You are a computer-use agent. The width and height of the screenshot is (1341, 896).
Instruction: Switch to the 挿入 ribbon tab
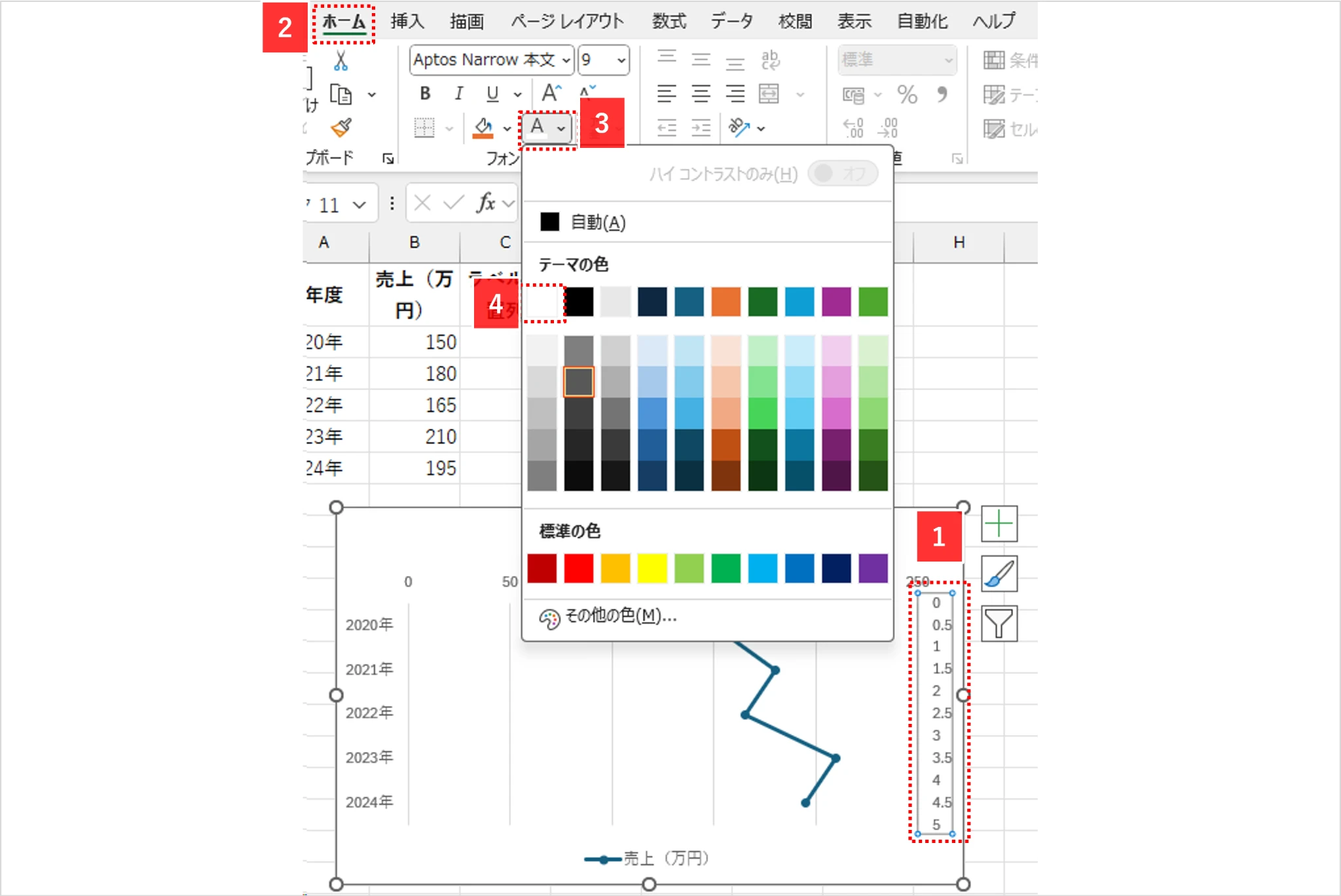[x=407, y=22]
